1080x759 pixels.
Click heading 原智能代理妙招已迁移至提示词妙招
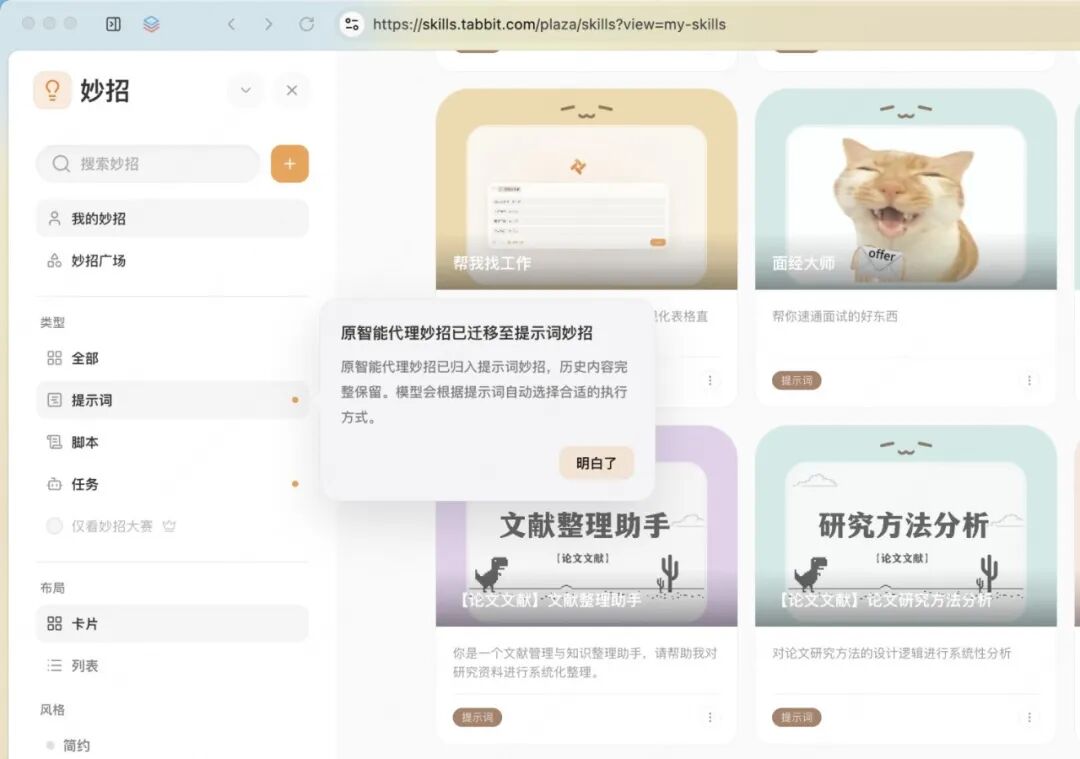466,333
